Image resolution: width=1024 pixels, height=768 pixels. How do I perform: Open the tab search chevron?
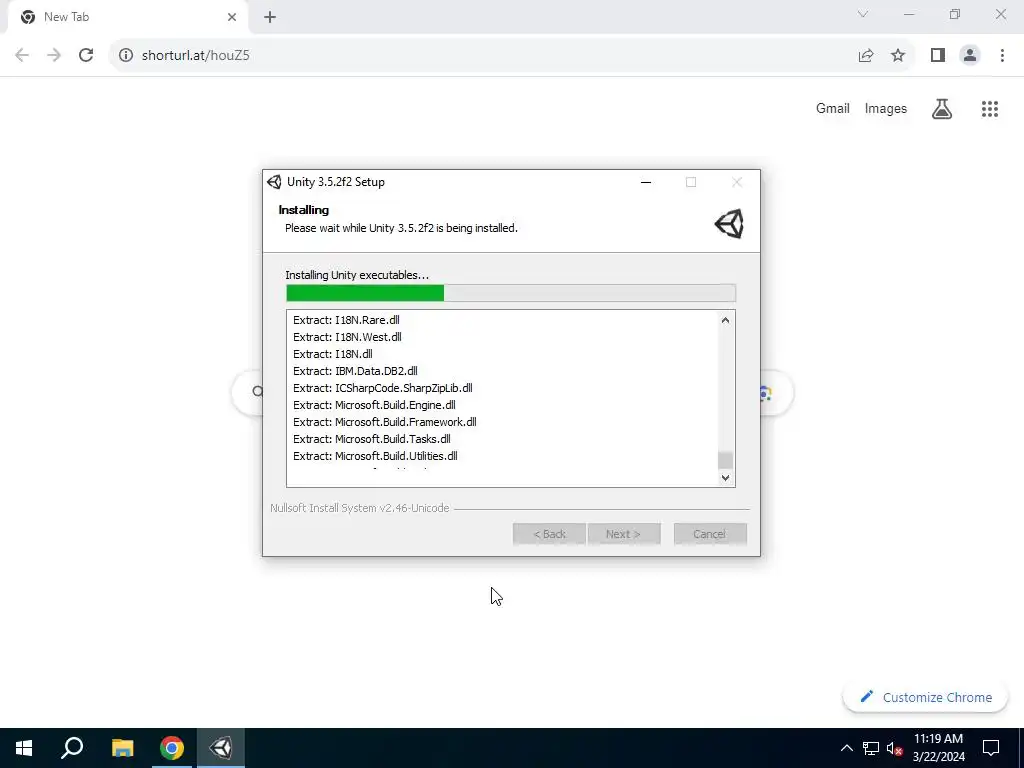pos(863,14)
